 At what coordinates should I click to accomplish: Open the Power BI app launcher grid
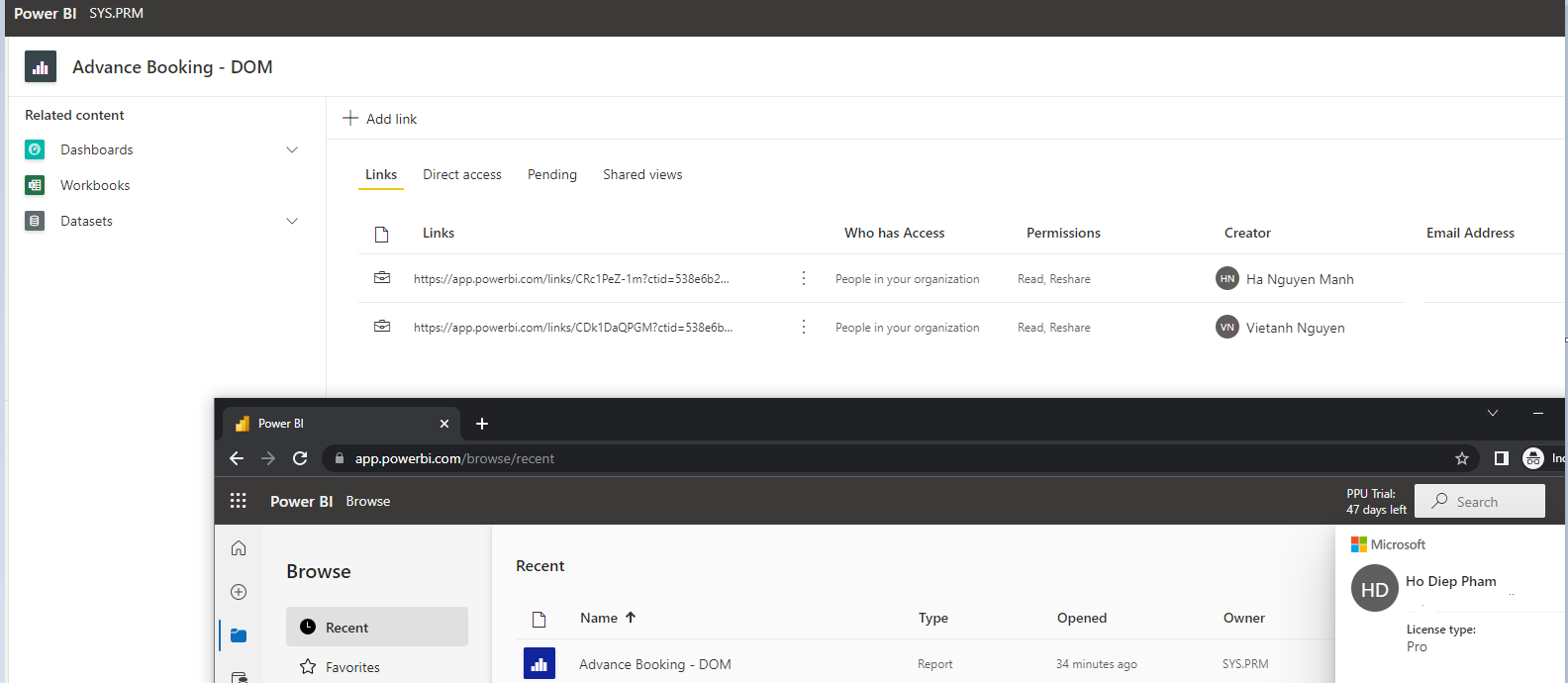239,501
